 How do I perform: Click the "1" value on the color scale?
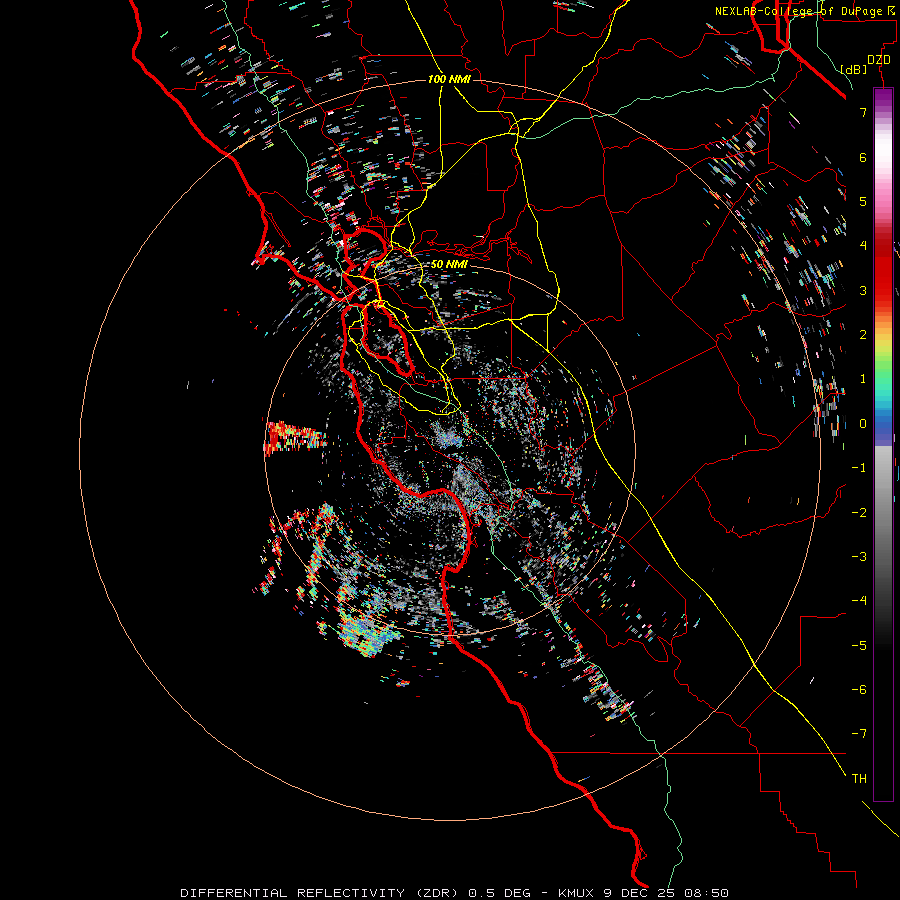(x=863, y=379)
